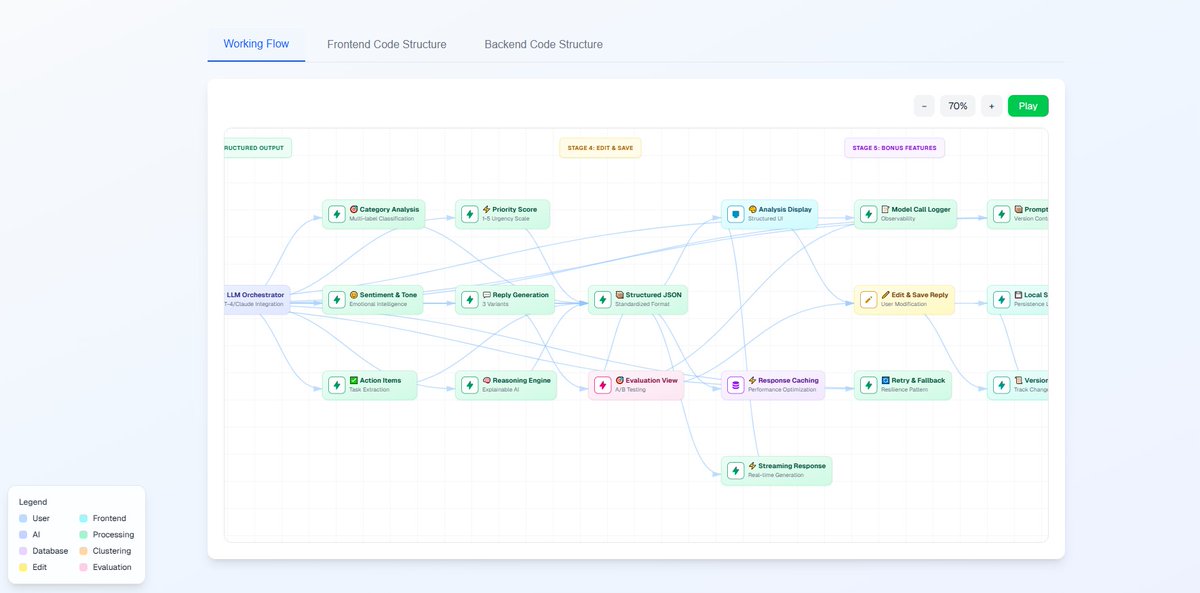This screenshot has width=1200, height=593.
Task: Click the Priority Score node icon
Action: tap(469, 214)
